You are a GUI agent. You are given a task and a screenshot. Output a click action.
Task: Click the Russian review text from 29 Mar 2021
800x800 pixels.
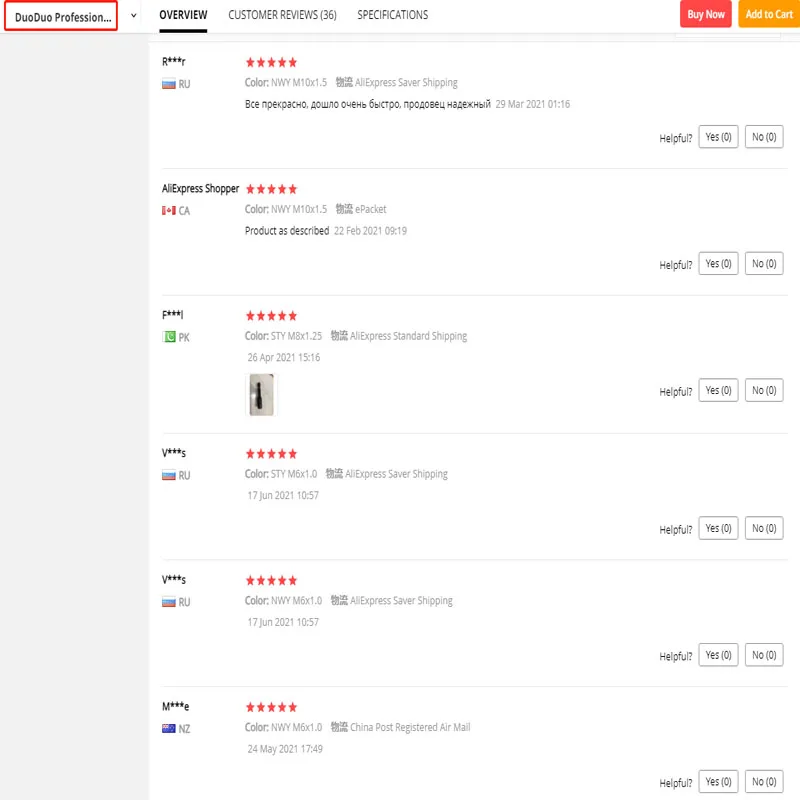(367, 104)
